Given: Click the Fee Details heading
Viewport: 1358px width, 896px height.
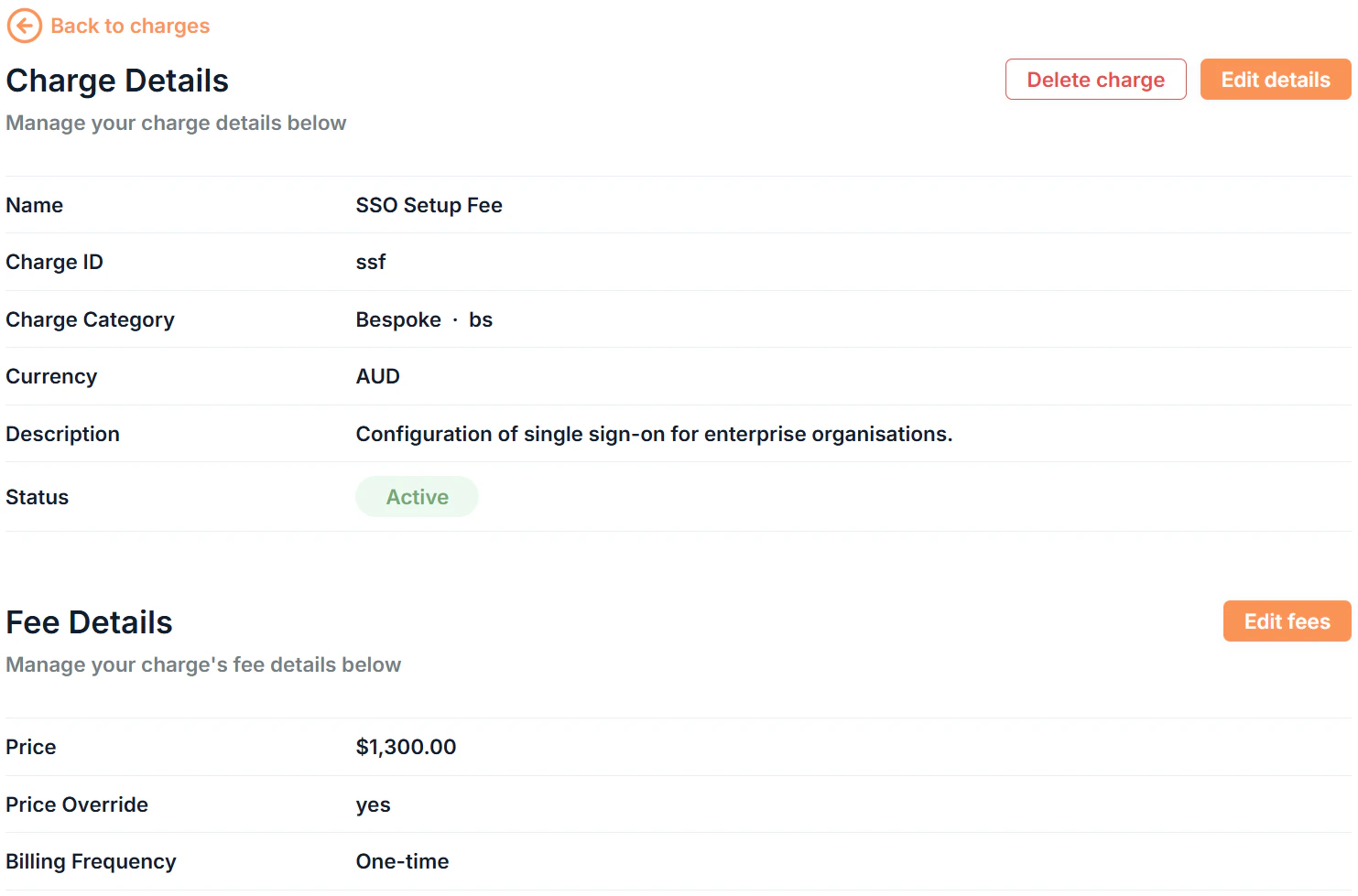Looking at the screenshot, I should (x=89, y=622).
